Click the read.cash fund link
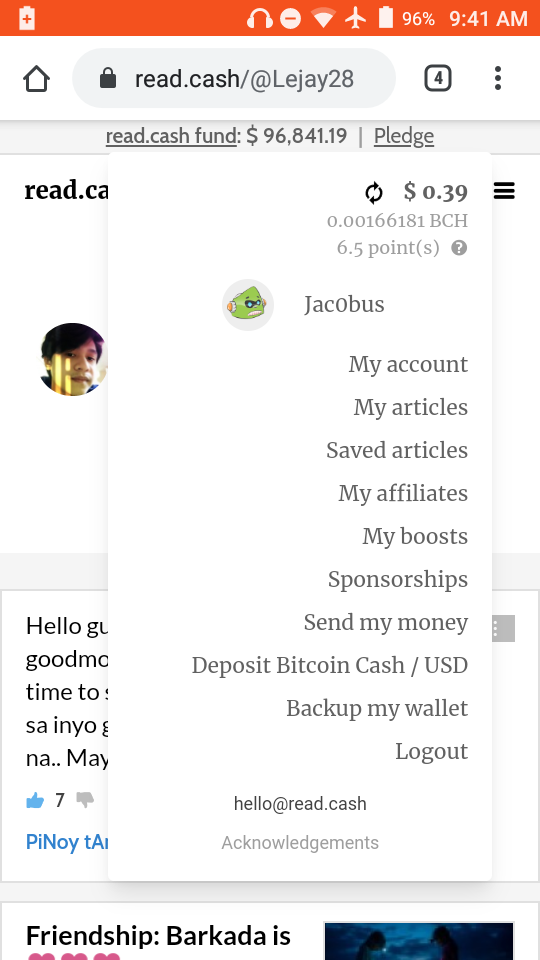The image size is (540, 960). 171,136
